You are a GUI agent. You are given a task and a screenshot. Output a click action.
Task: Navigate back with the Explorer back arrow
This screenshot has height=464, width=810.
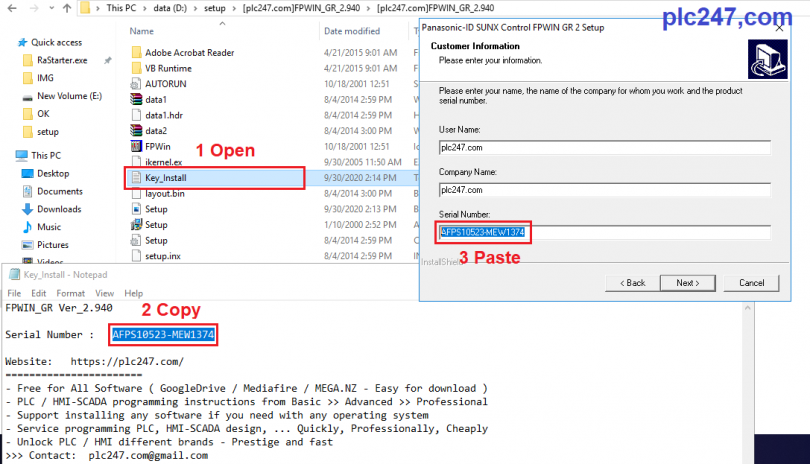pyautogui.click(x=9, y=9)
